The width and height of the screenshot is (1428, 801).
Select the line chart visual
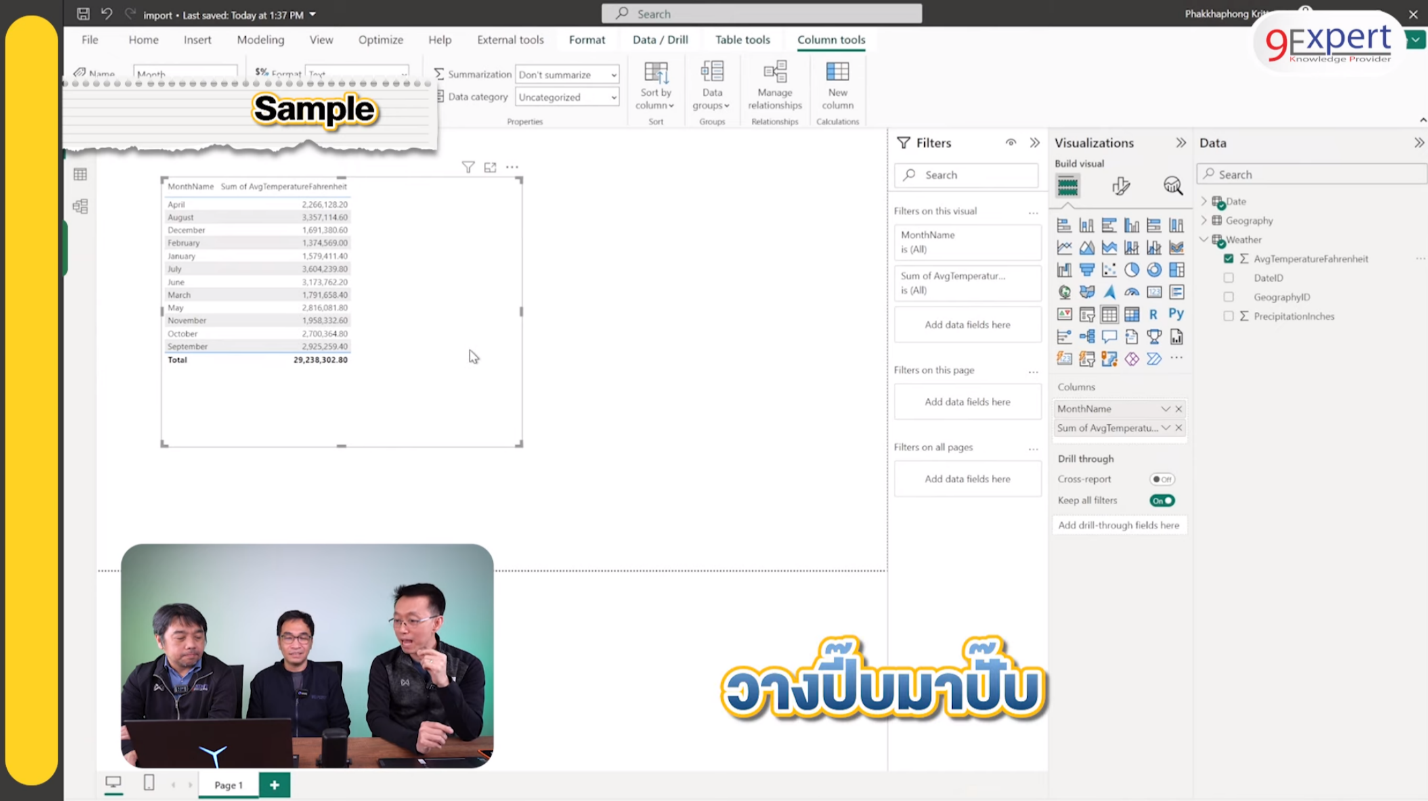(1064, 247)
